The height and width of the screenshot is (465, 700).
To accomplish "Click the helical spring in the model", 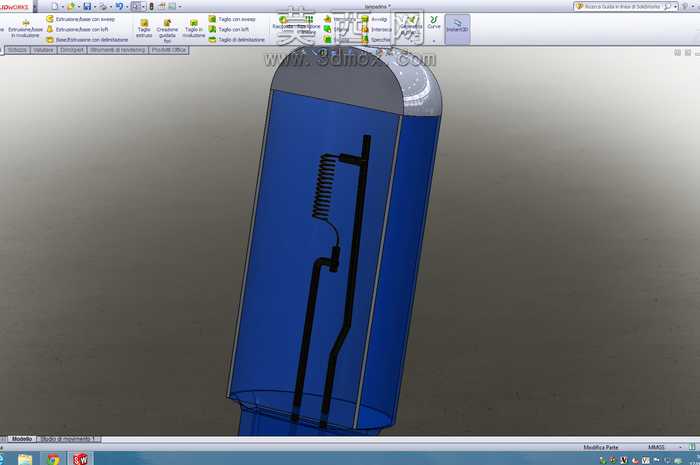I will click(326, 186).
